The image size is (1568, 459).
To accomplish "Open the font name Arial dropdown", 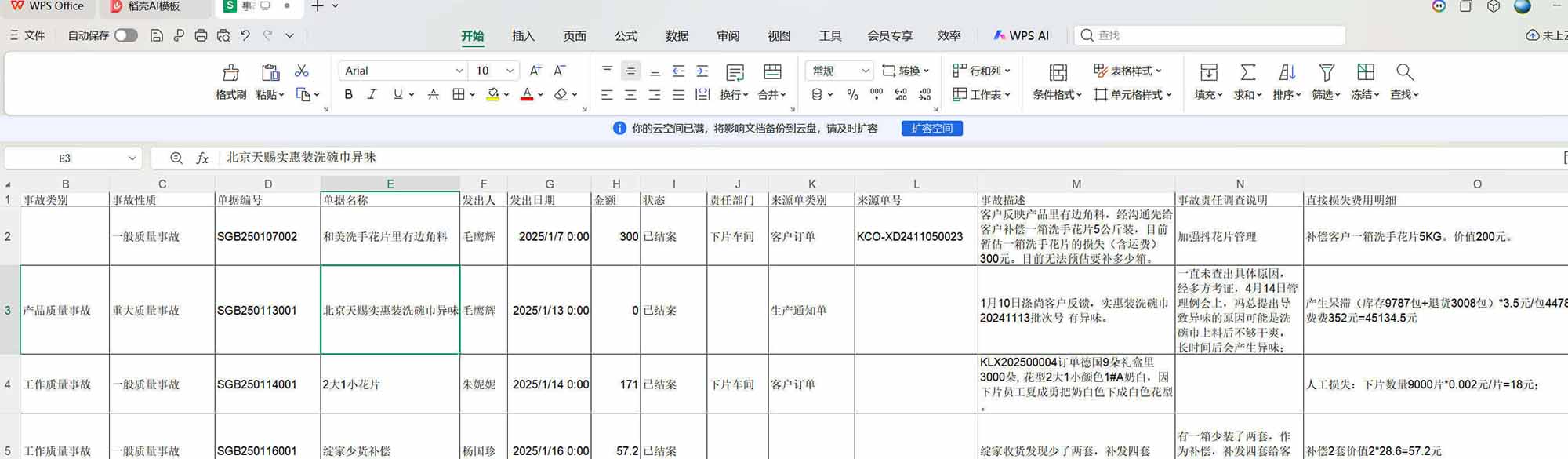I will [x=459, y=71].
